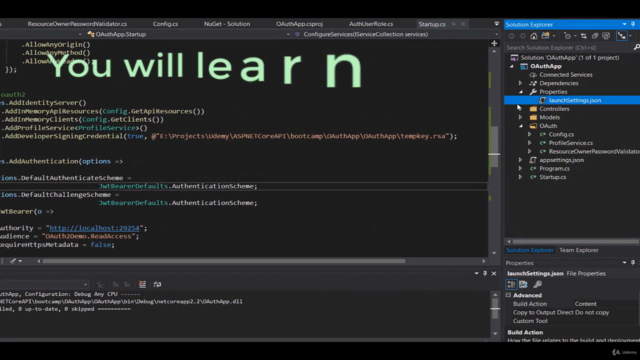Toggle Preview Selected Items icon in Solution Explorer
This screenshot has width=640, height=360.
(x=622, y=36)
